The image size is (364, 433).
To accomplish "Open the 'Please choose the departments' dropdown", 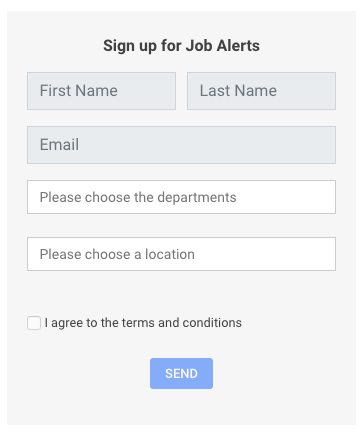I will 181,197.
